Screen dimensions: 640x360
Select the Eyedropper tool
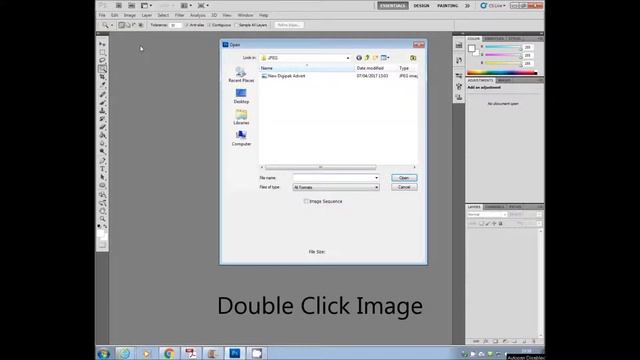click(102, 85)
